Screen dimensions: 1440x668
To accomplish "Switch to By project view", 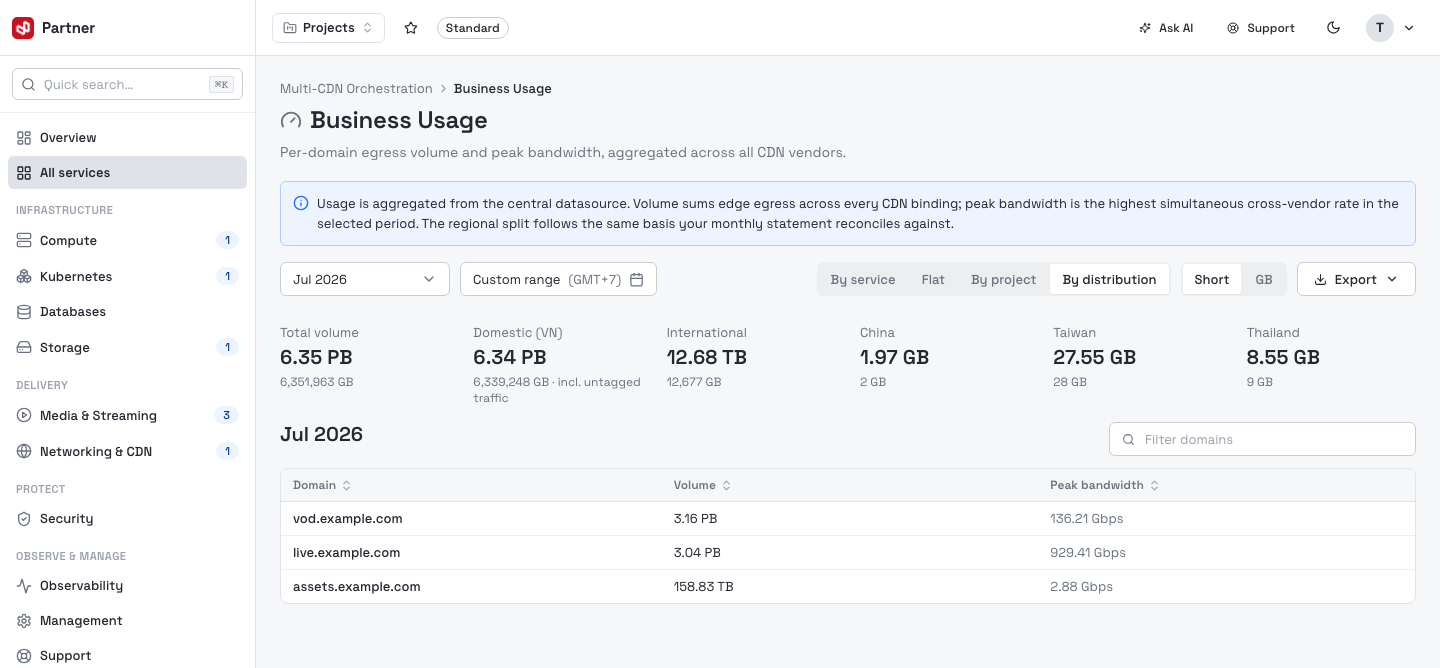I will coord(1003,279).
